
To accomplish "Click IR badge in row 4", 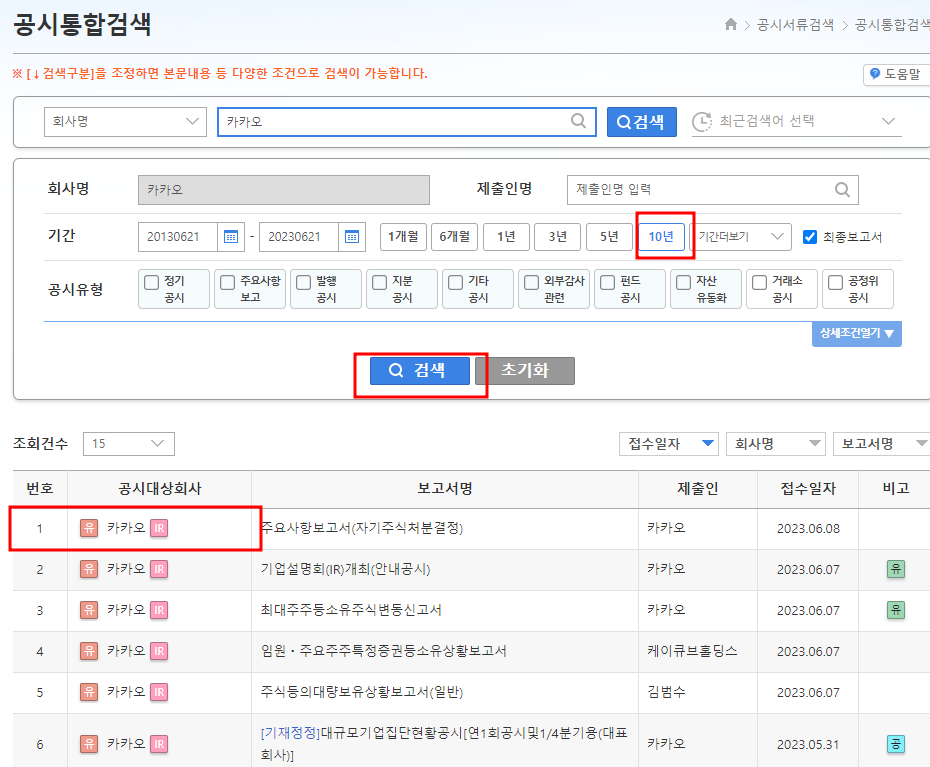I will click(x=159, y=651).
